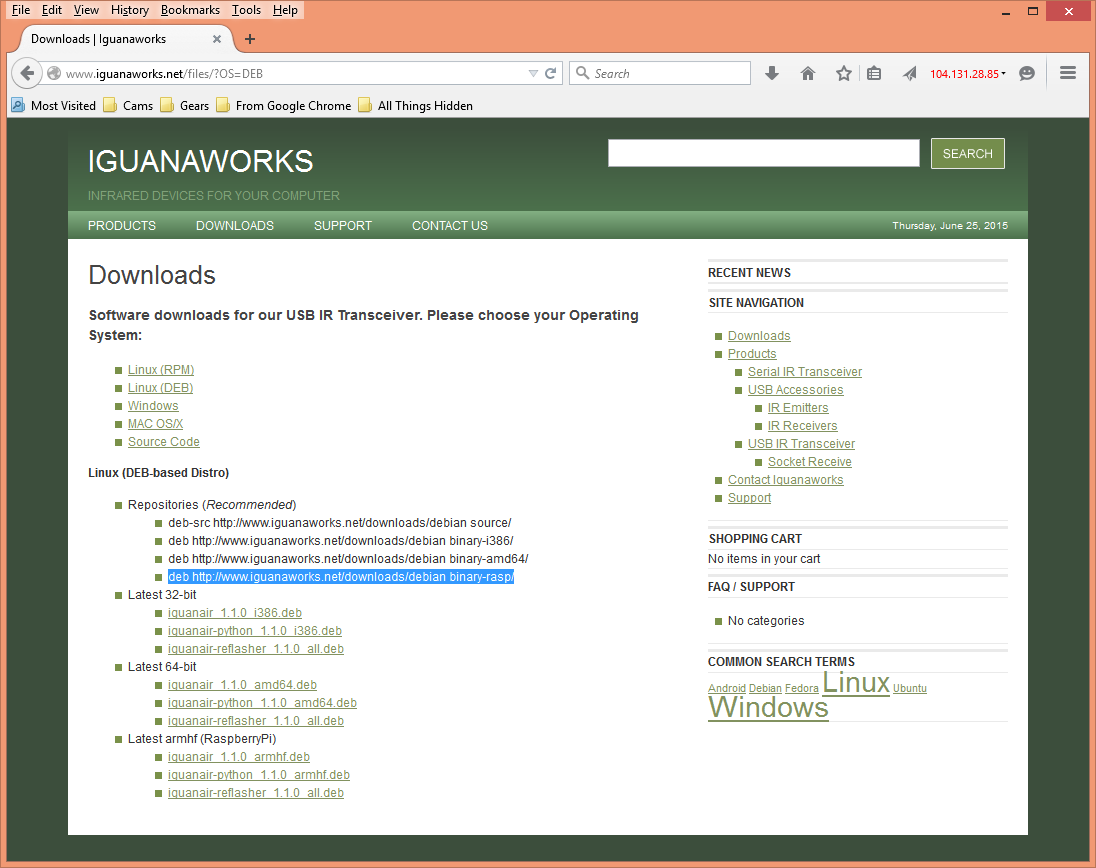Image resolution: width=1096 pixels, height=868 pixels.
Task: Open DOWNLOADS in the site navigation bar
Action: [235, 226]
